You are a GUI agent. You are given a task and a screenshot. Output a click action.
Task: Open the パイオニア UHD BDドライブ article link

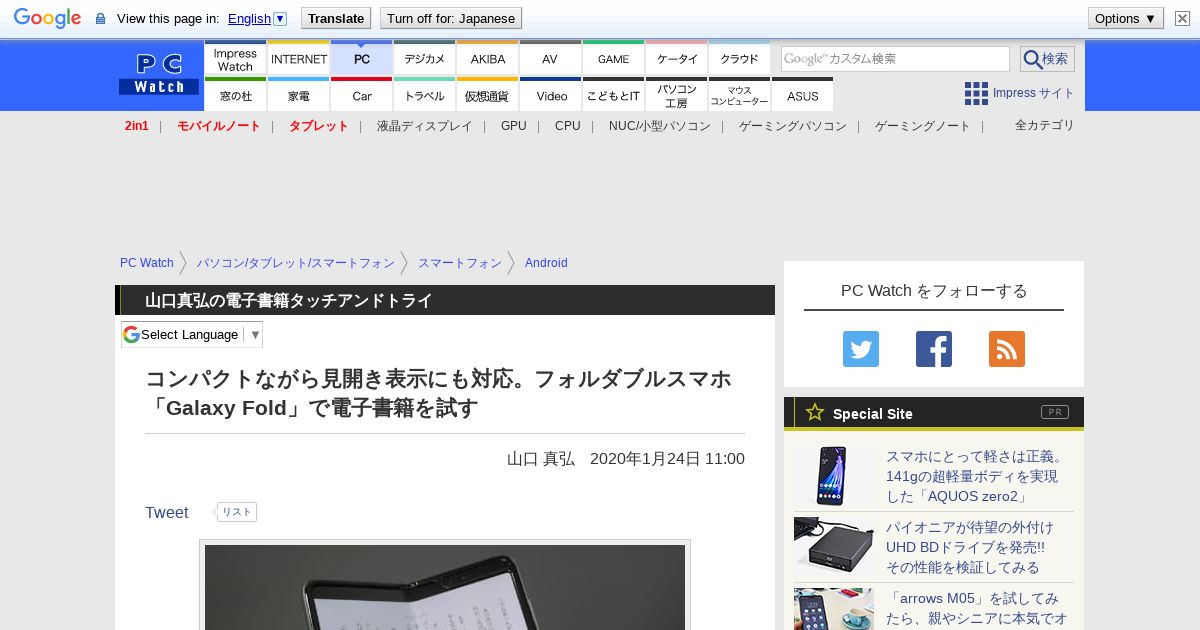tap(970, 547)
